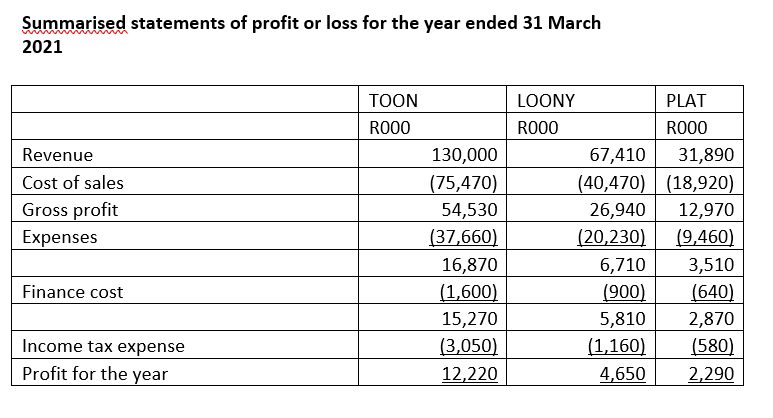773x418 pixels.
Task: Click the Revenue row label
Action: point(58,155)
